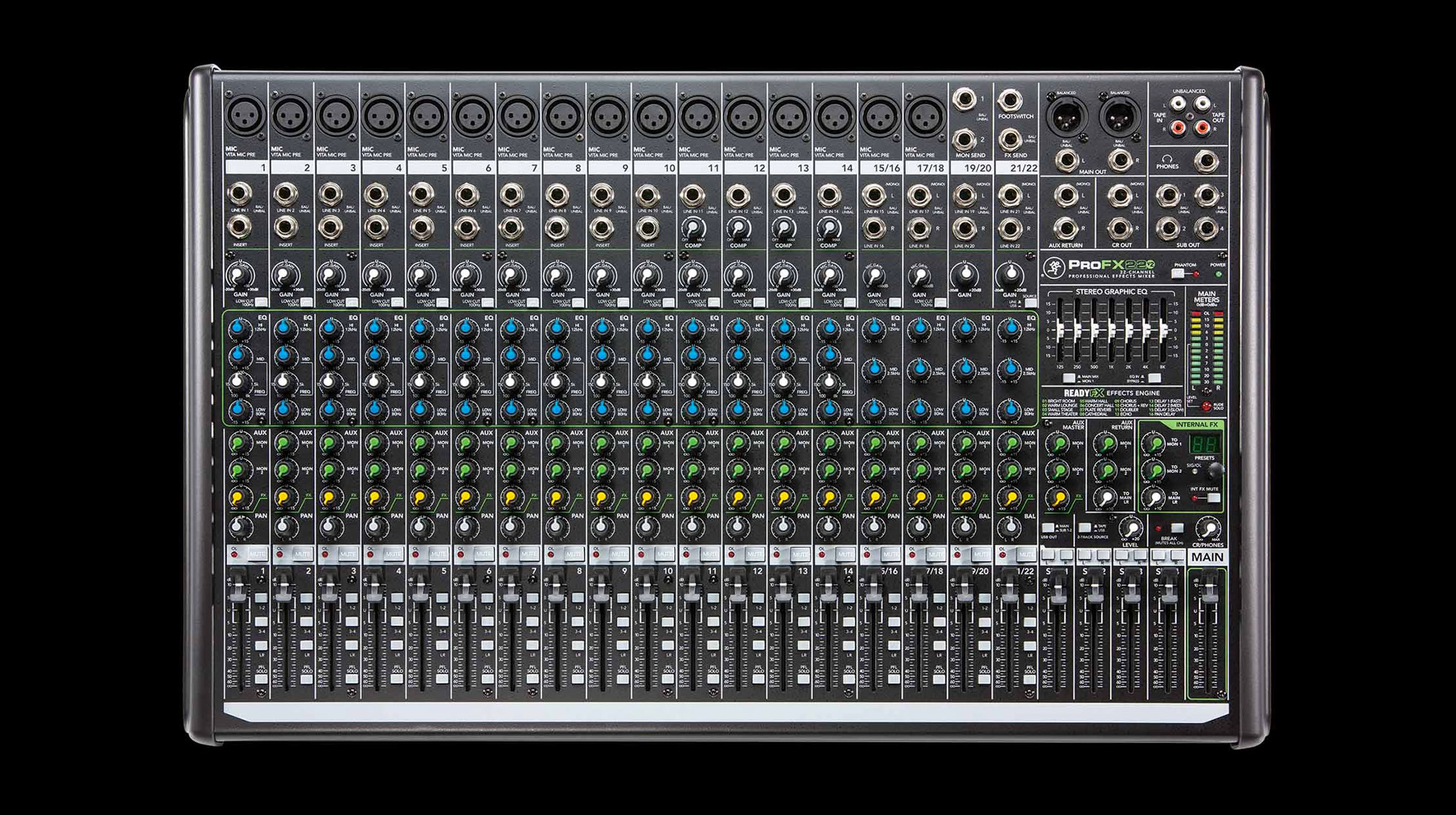Select the 8K graphic EQ slider

1163,332
